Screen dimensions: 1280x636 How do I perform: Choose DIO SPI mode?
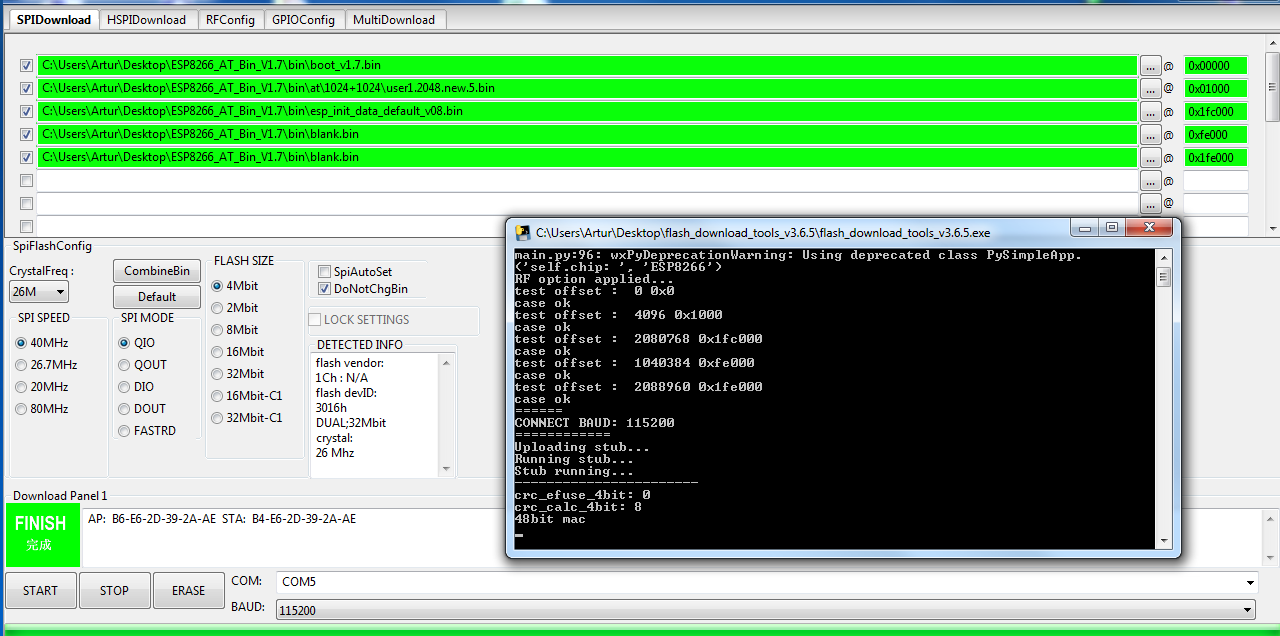tap(125, 387)
